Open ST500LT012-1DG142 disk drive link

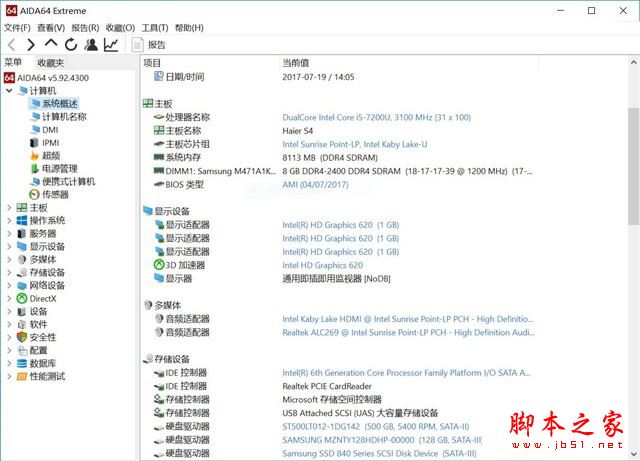(x=376, y=426)
